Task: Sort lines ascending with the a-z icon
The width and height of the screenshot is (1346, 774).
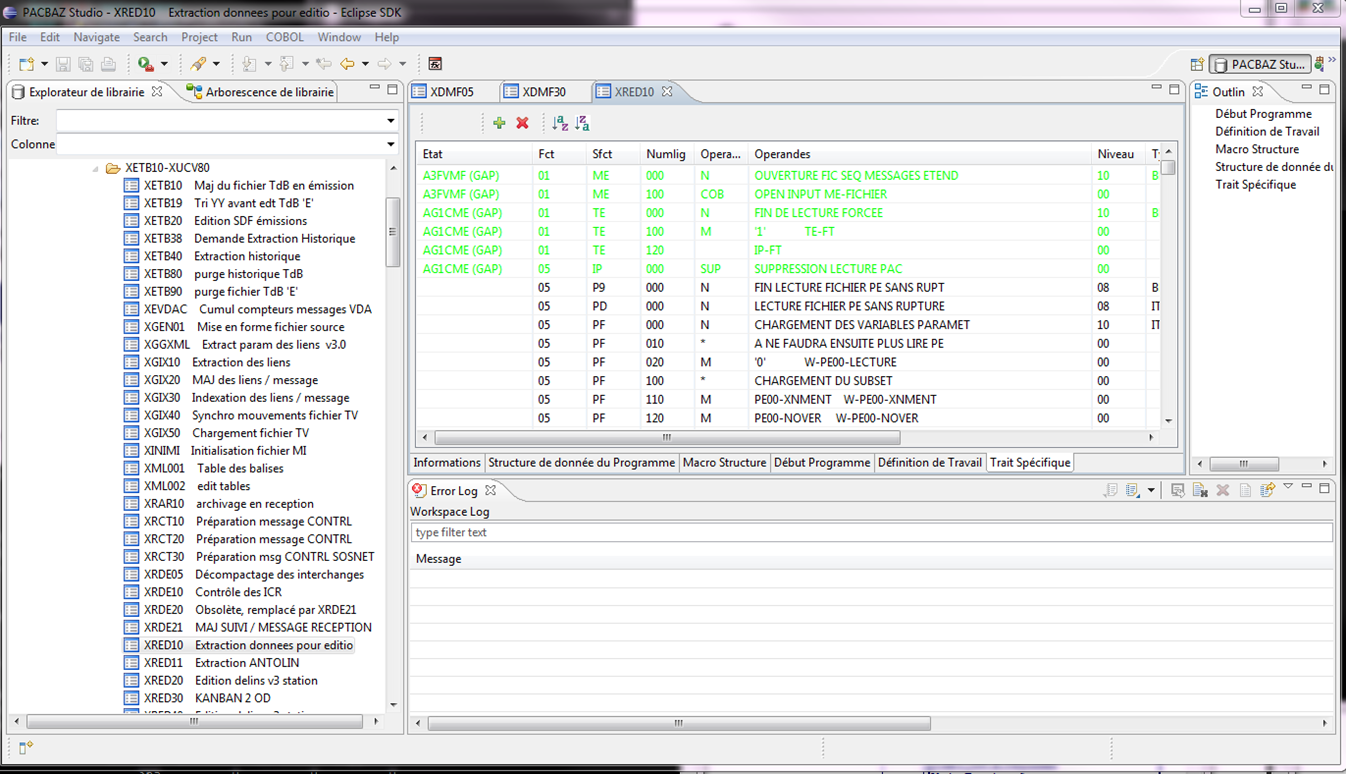Action: coord(559,123)
